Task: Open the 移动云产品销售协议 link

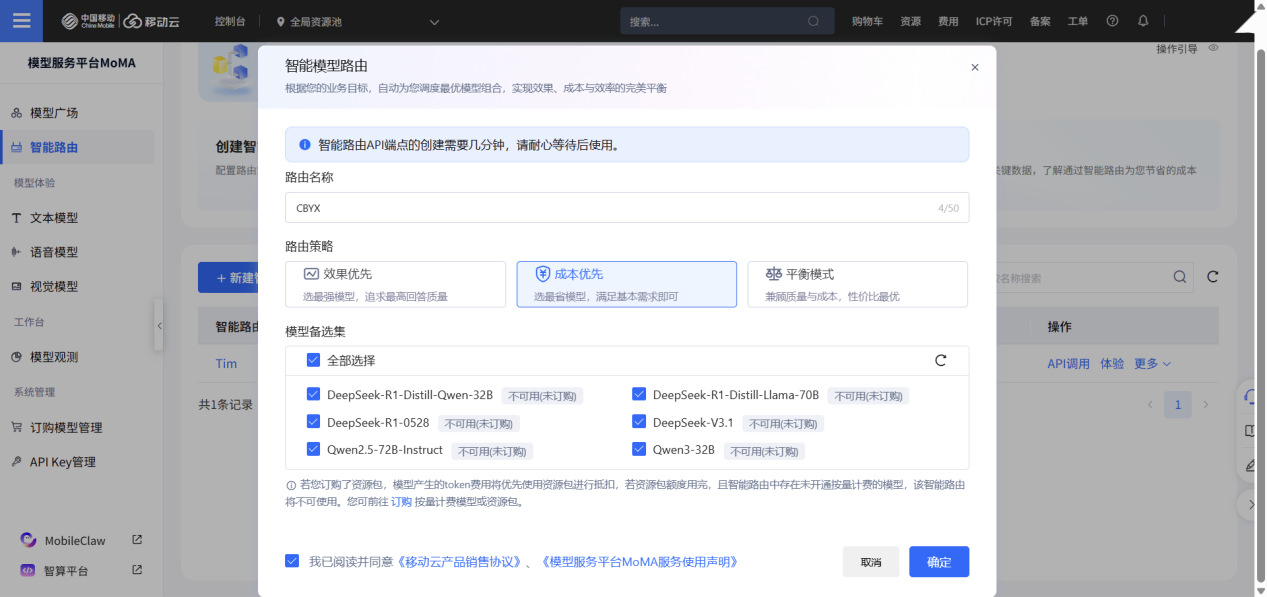Action: [460, 562]
